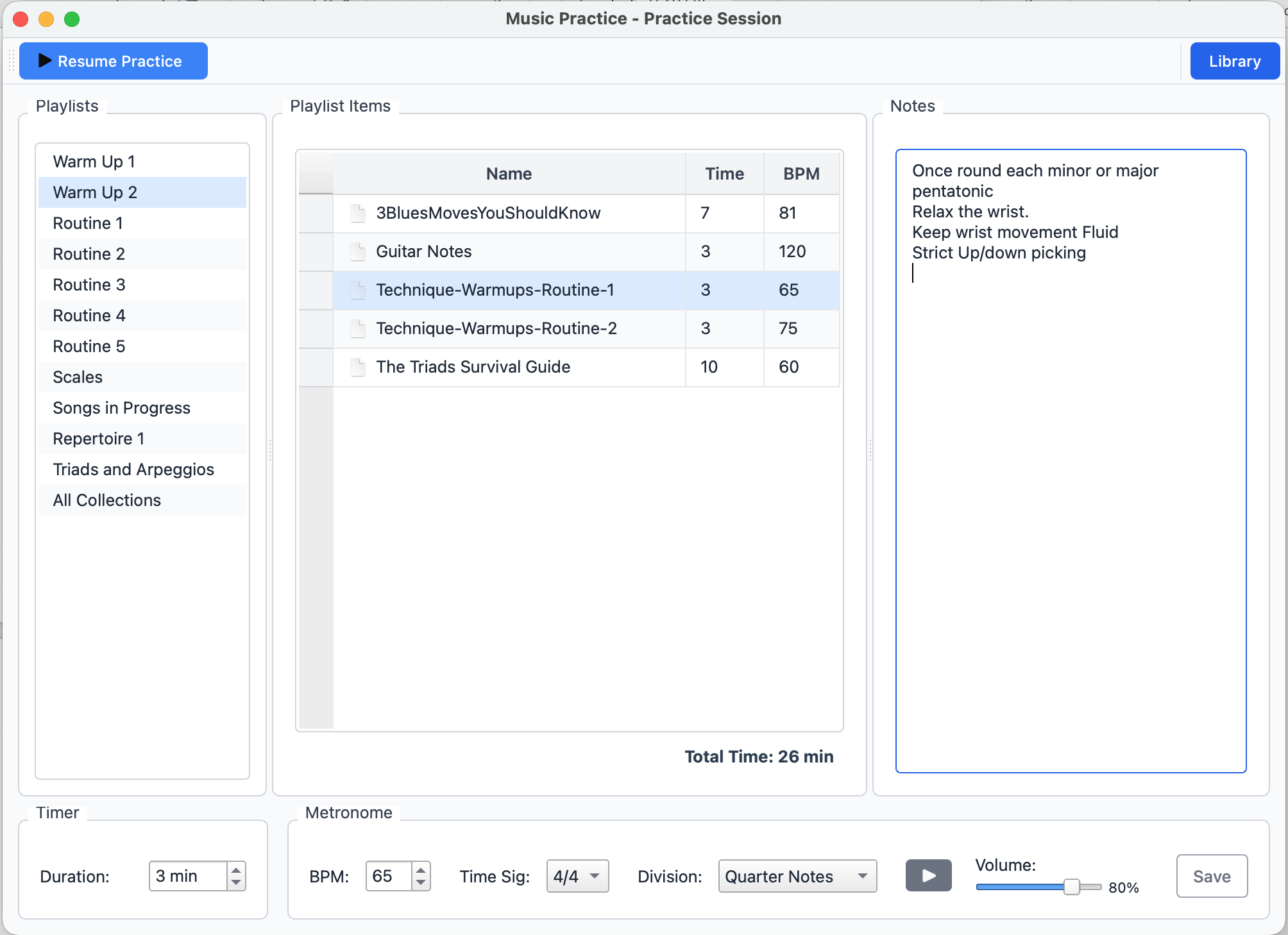
Task: Click table corner select-all cell
Action: pos(316,174)
